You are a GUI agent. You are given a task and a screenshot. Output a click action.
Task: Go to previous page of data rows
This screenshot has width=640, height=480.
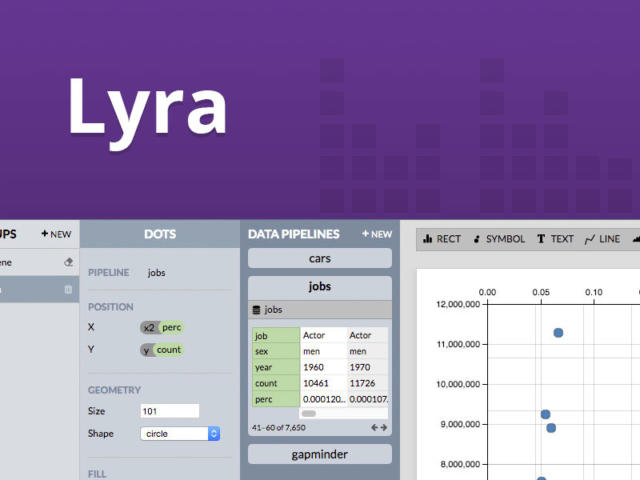point(374,427)
